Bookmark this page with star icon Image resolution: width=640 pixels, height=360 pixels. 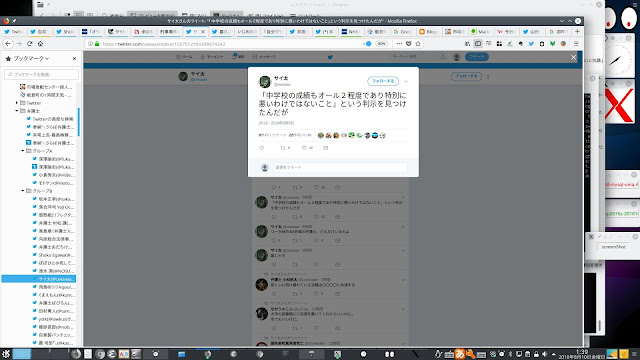(x=418, y=44)
